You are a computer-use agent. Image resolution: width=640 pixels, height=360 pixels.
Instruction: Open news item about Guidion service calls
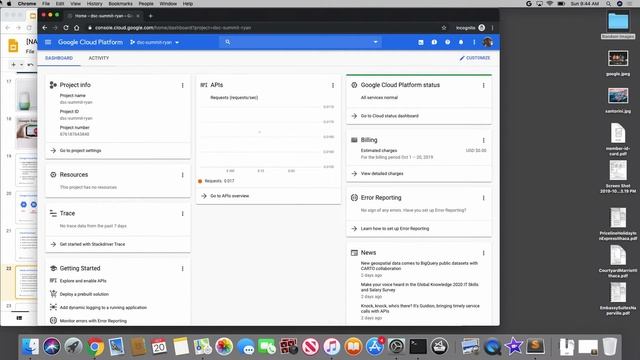(x=420, y=308)
